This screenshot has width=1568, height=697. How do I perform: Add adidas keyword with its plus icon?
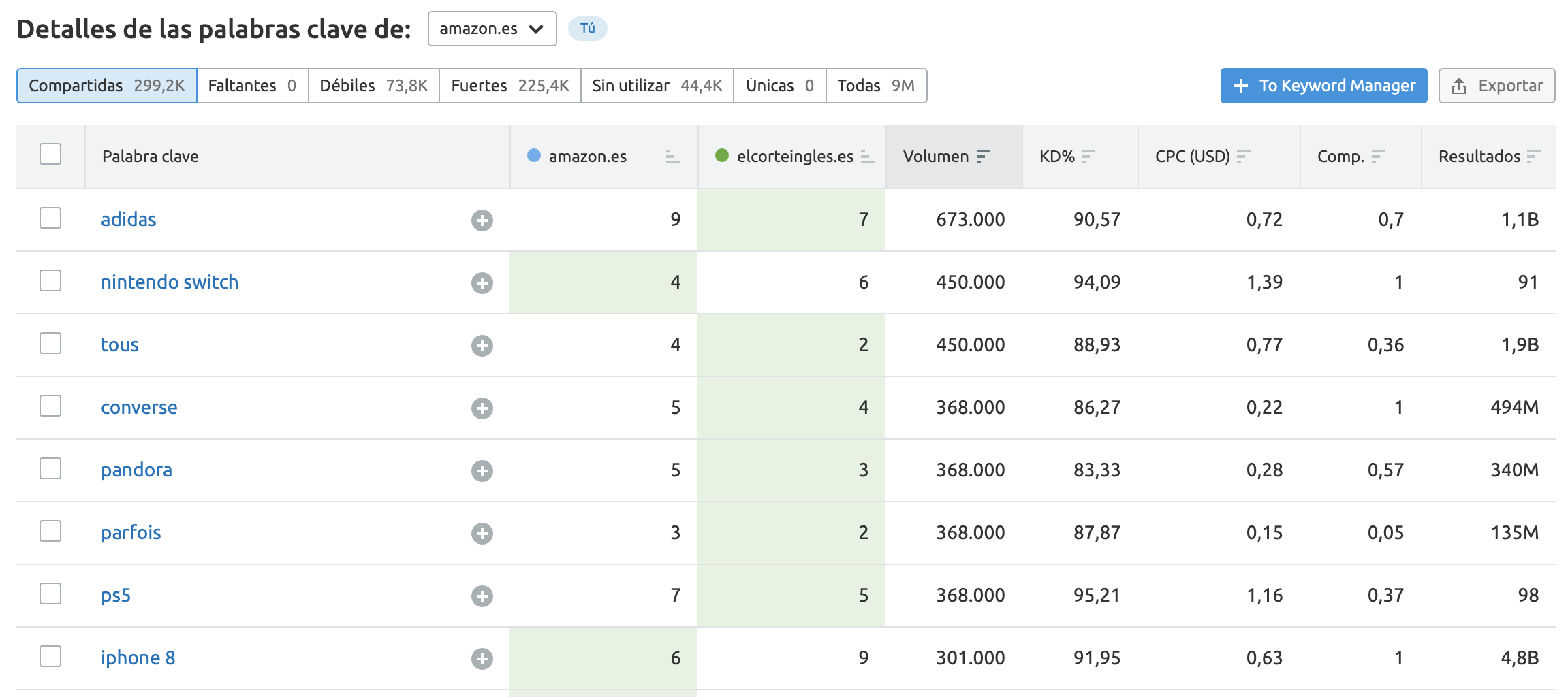[482, 220]
